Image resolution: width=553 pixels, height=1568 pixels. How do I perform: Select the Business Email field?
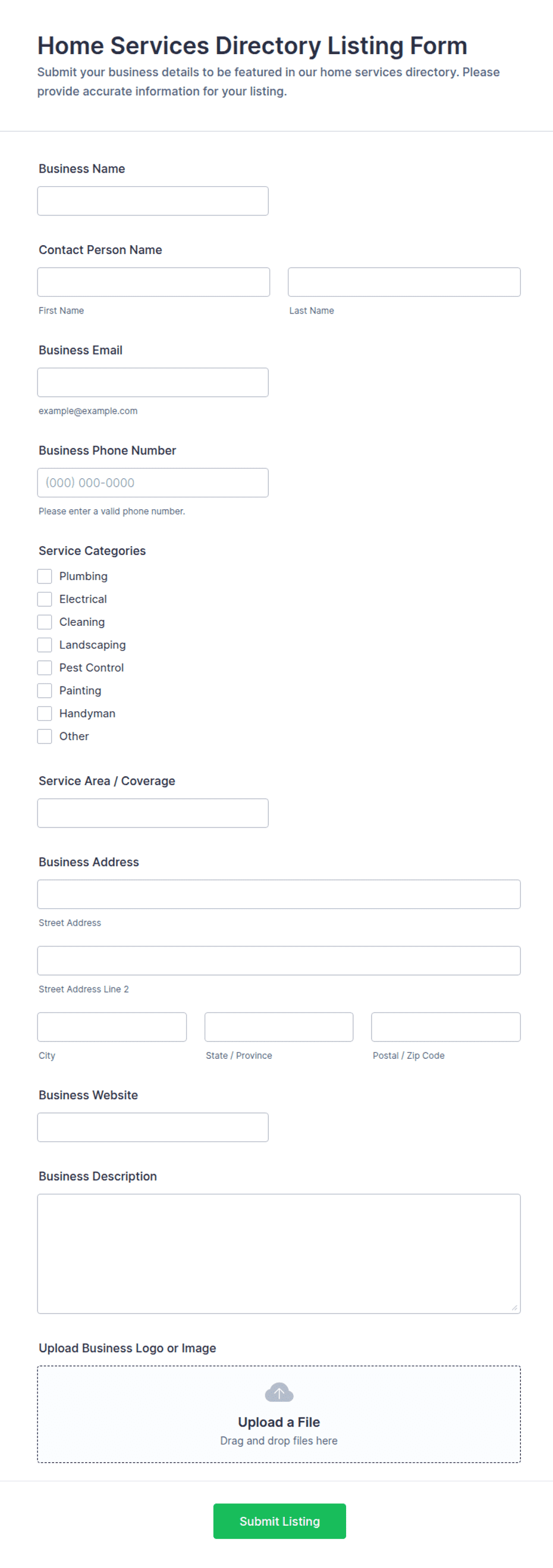153,382
